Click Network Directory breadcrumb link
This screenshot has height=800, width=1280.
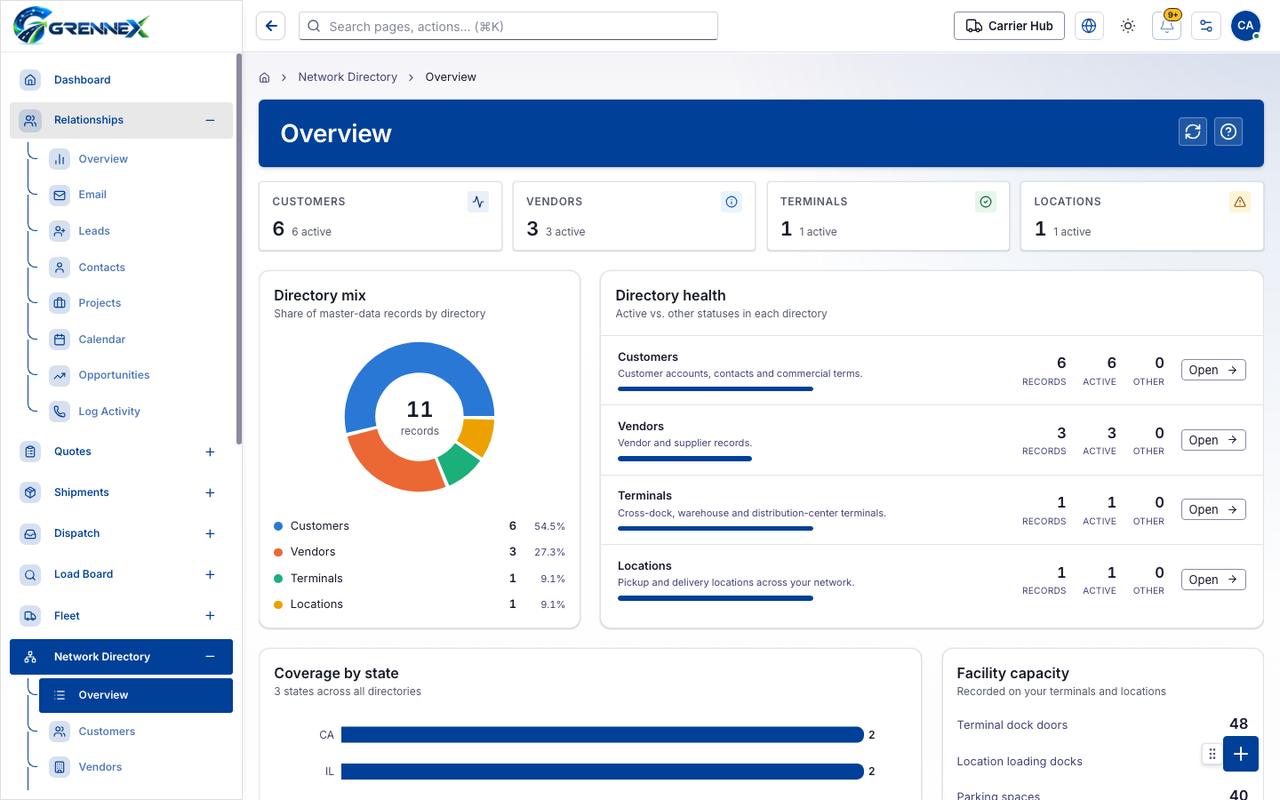[347, 77]
